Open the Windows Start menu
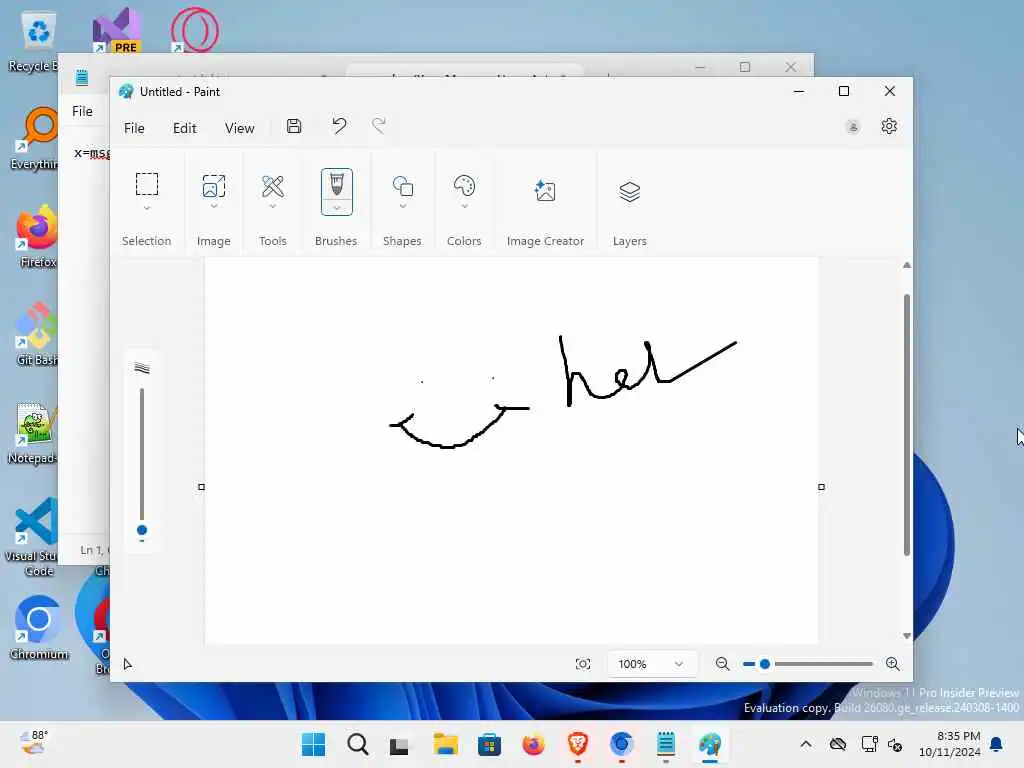This screenshot has width=1024, height=768. point(313,744)
